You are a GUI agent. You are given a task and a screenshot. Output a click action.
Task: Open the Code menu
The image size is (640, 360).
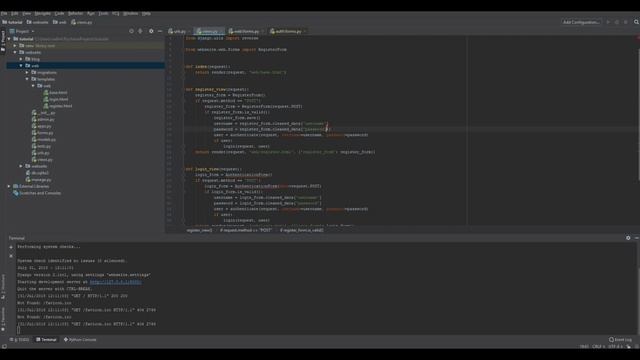(x=59, y=13)
